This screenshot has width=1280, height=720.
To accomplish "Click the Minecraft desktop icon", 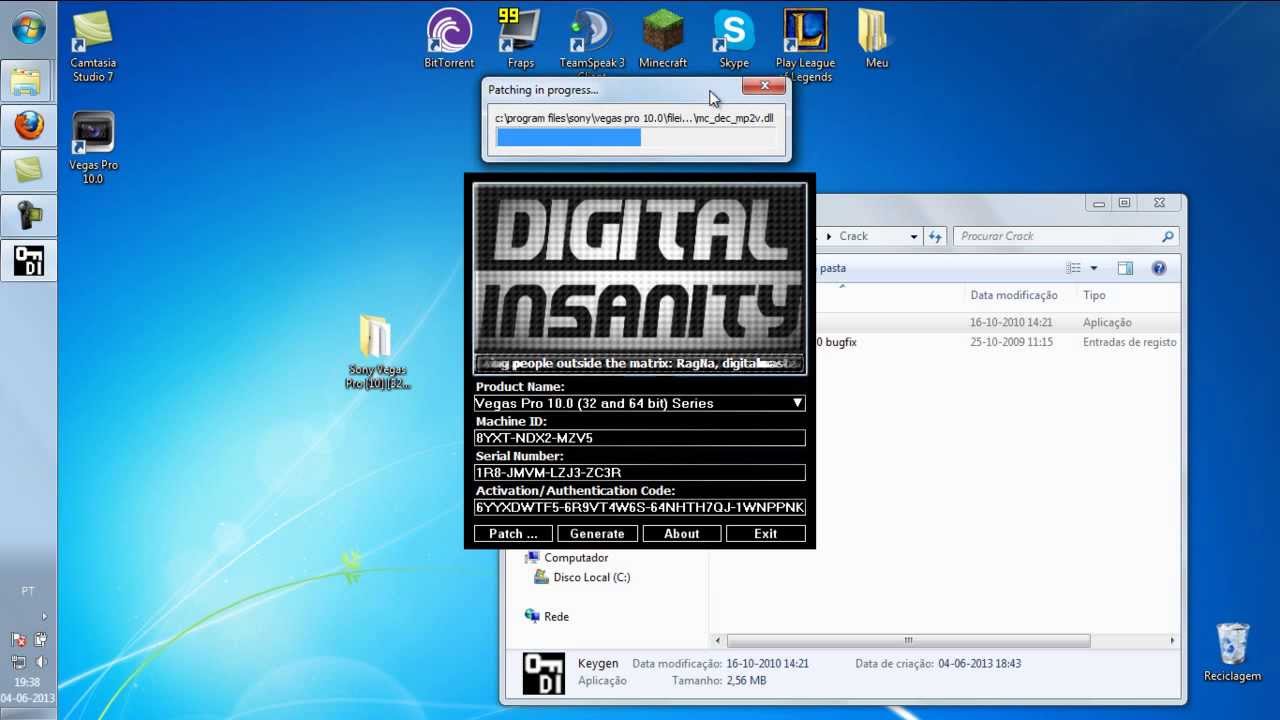I will pos(662,34).
